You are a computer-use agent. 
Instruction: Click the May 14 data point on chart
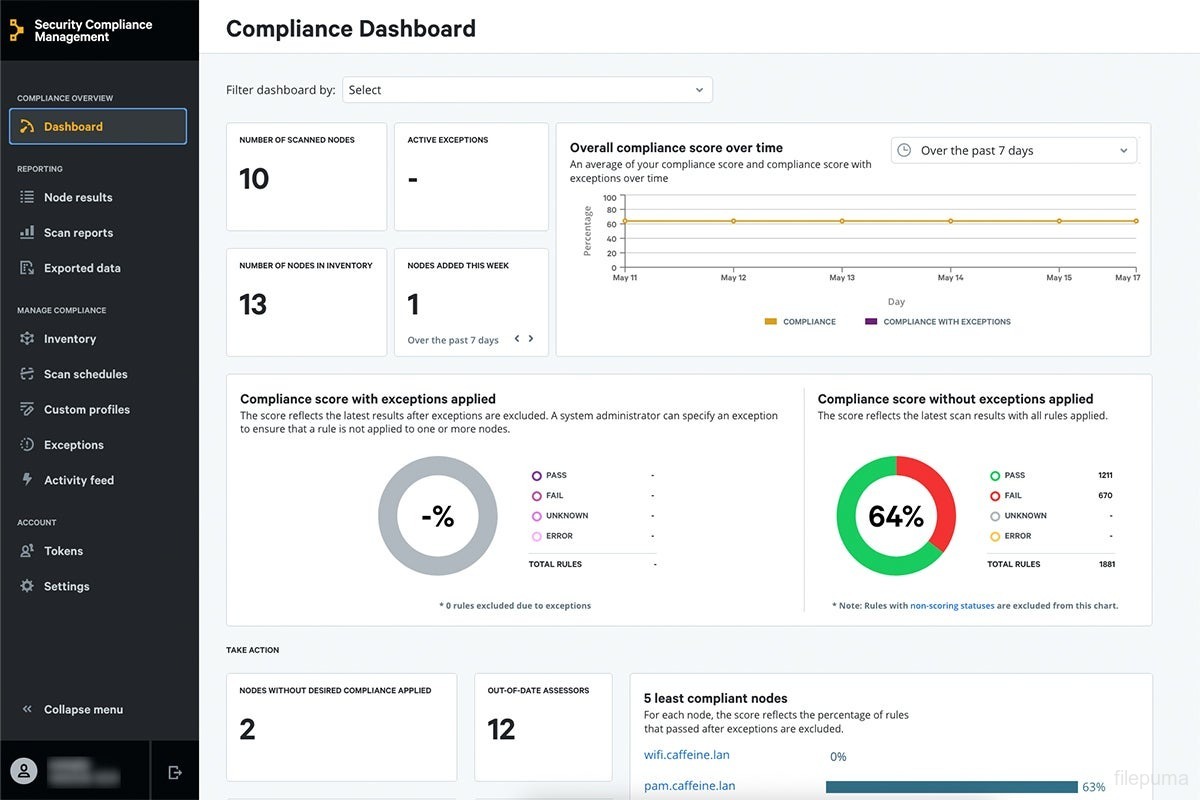click(x=950, y=221)
